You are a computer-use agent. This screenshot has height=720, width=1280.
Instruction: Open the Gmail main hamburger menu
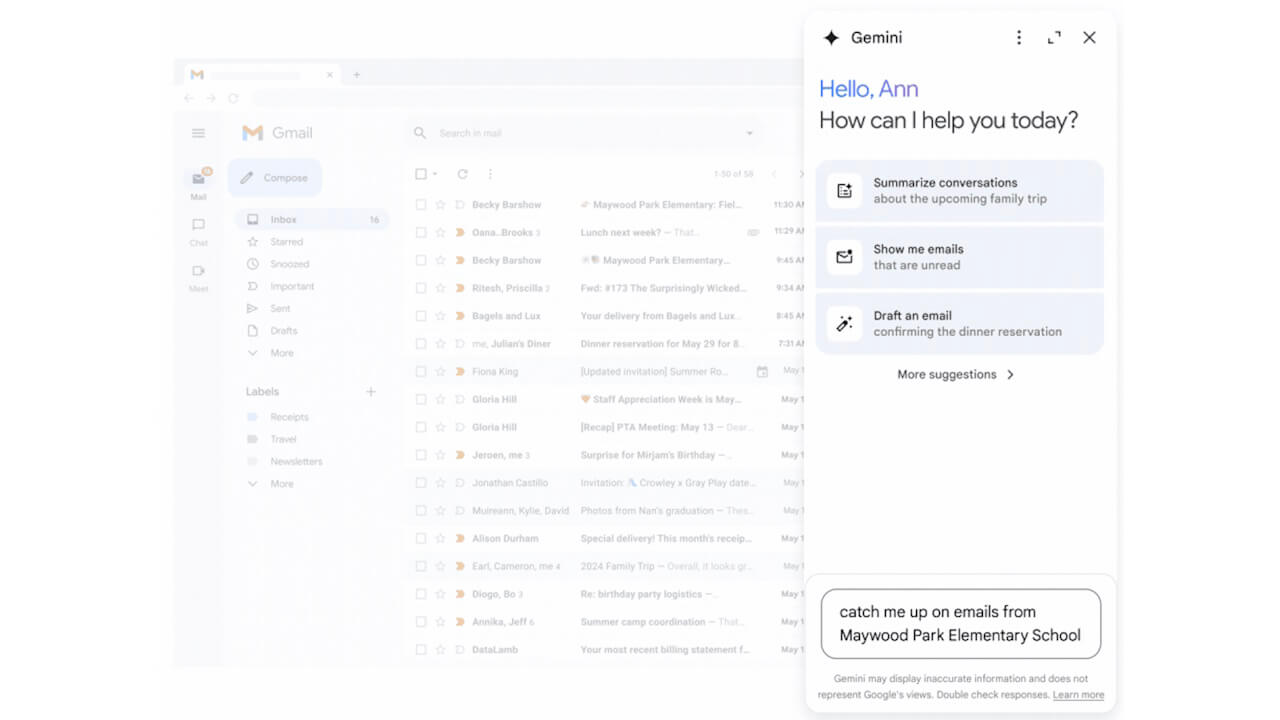[x=198, y=132]
